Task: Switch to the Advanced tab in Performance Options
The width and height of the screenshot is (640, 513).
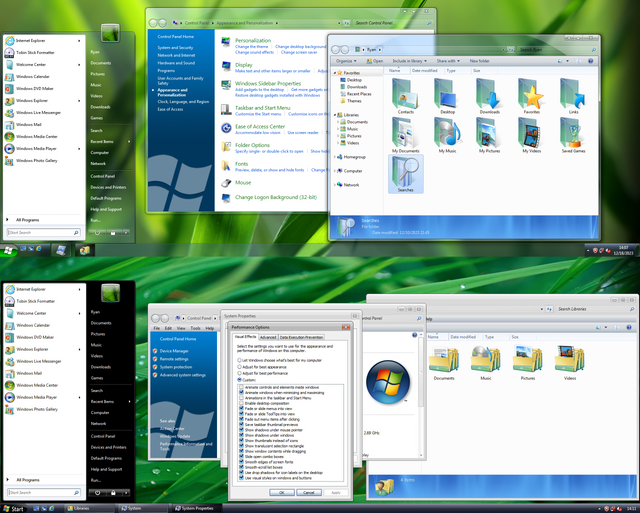Action: pyautogui.click(x=268, y=337)
